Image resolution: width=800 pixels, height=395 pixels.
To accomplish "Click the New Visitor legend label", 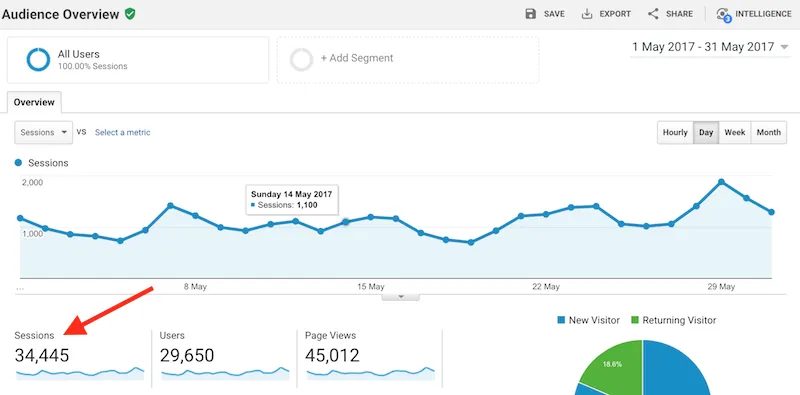I will click(x=594, y=320).
